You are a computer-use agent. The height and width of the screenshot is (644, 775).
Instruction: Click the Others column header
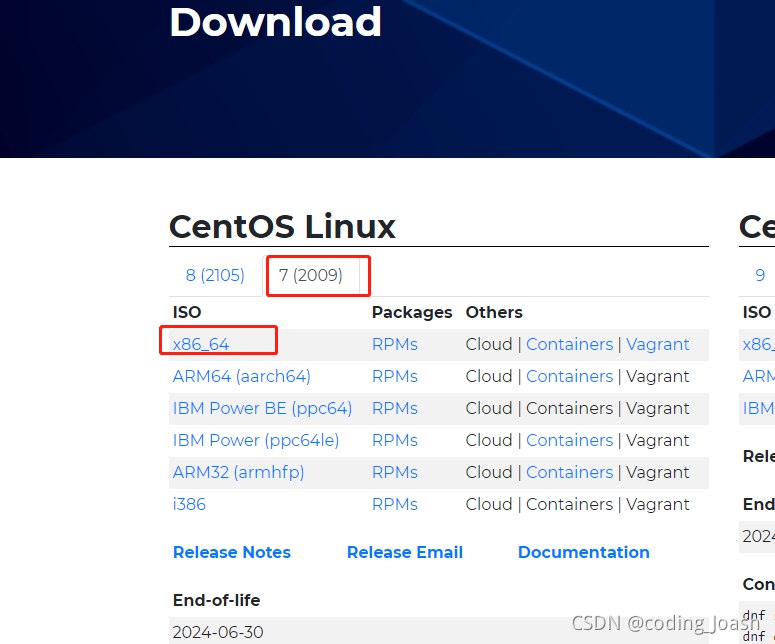[x=494, y=312]
